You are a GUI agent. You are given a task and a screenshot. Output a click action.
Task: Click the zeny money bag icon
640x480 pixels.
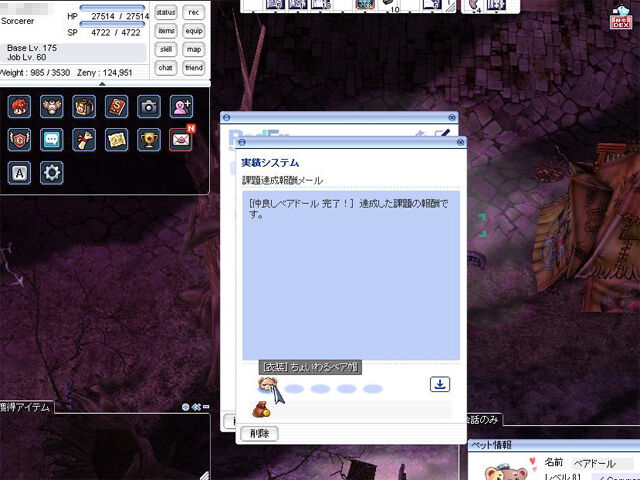[261, 410]
